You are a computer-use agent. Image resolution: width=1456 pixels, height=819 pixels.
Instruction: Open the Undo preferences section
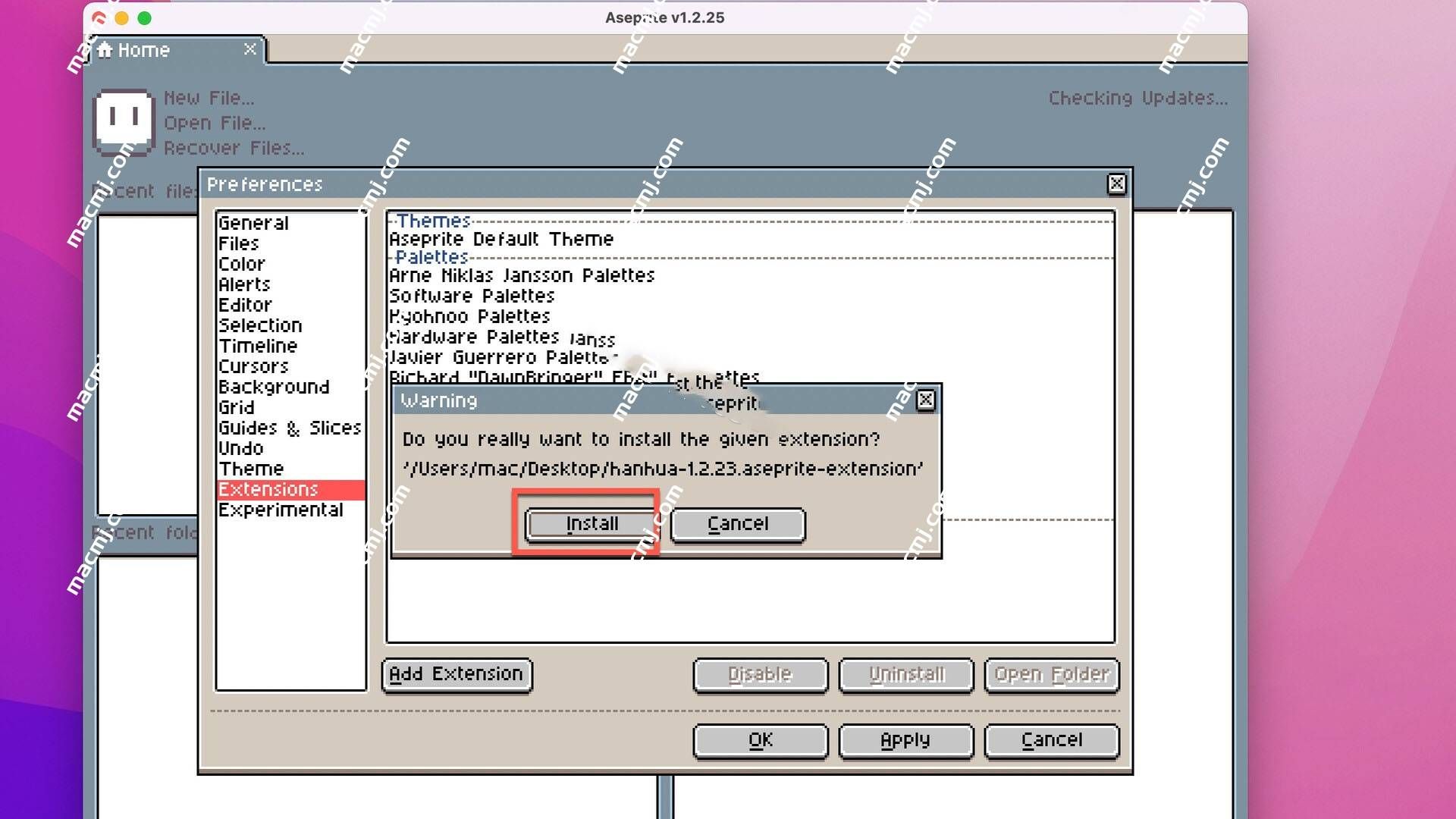290,448
